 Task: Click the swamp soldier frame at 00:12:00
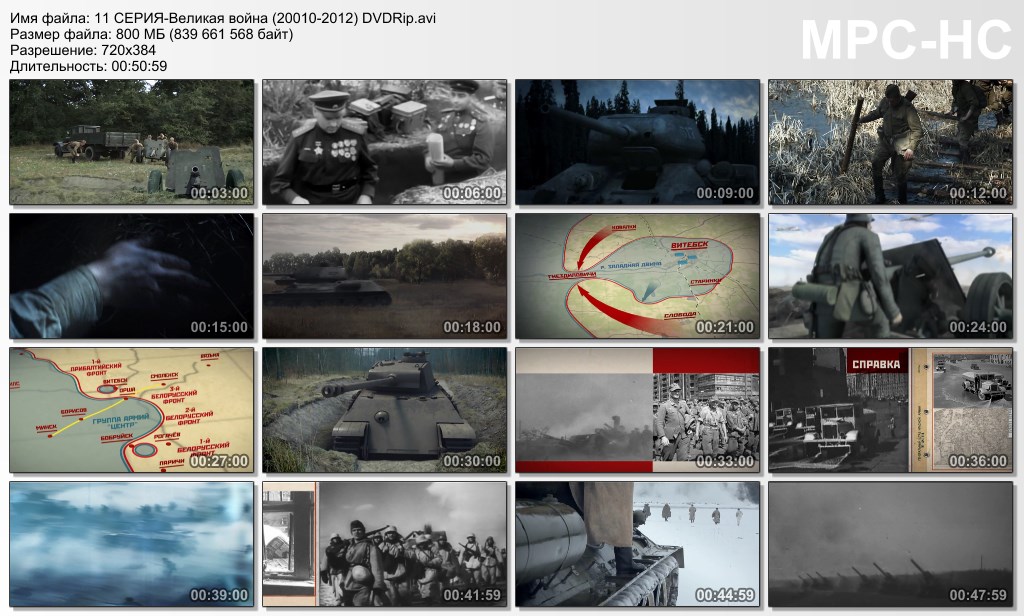click(x=890, y=142)
